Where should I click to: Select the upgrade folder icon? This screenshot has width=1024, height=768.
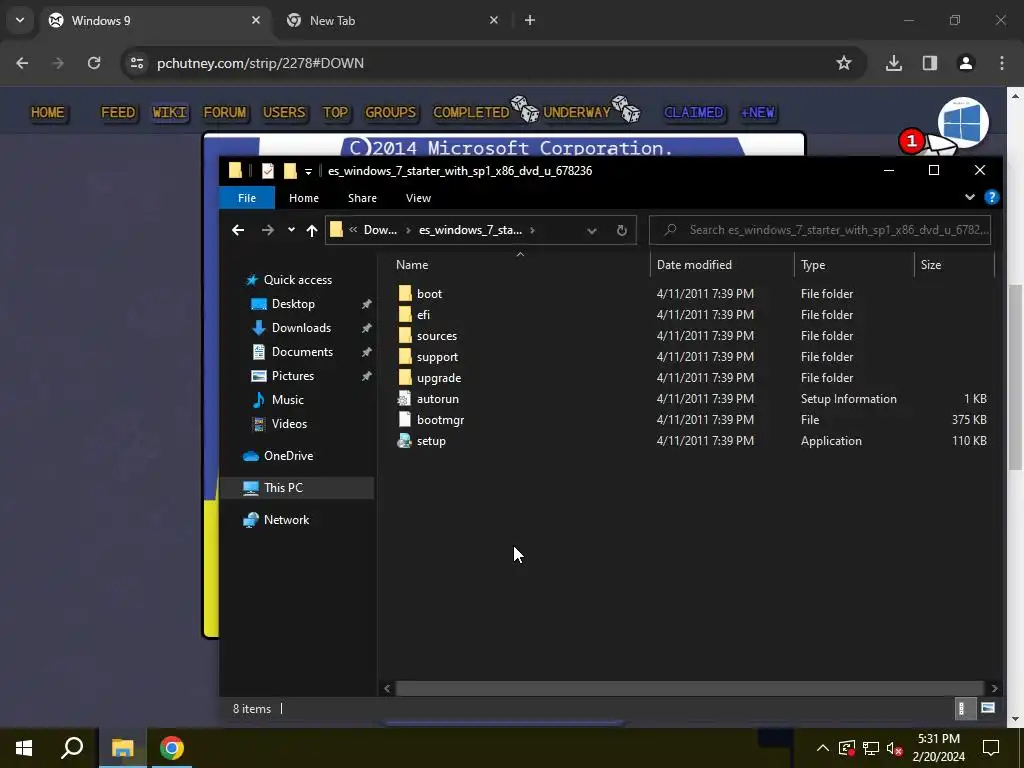[x=405, y=377]
